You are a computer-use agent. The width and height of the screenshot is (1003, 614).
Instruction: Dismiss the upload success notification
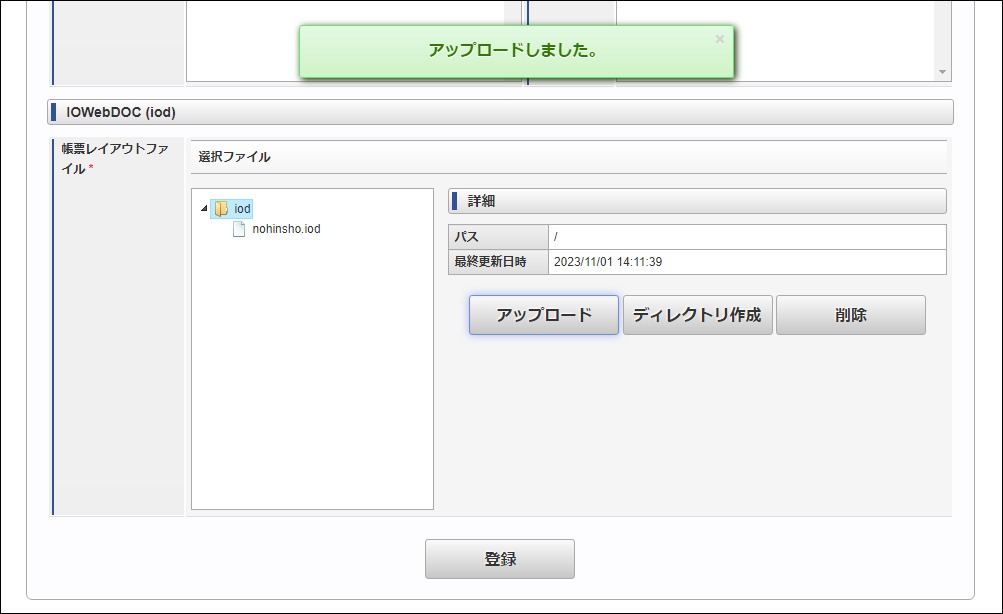(720, 39)
